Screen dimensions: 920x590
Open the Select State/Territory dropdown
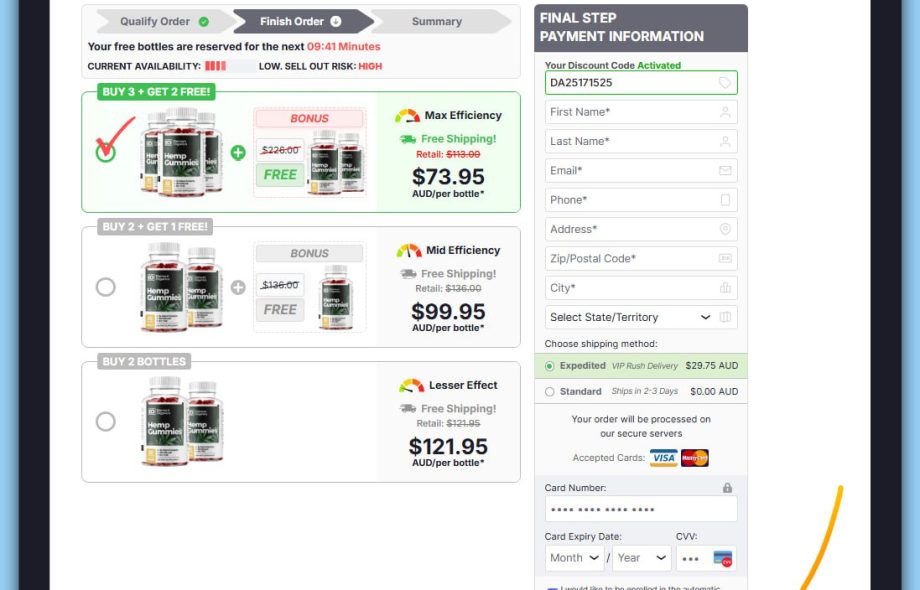(630, 317)
